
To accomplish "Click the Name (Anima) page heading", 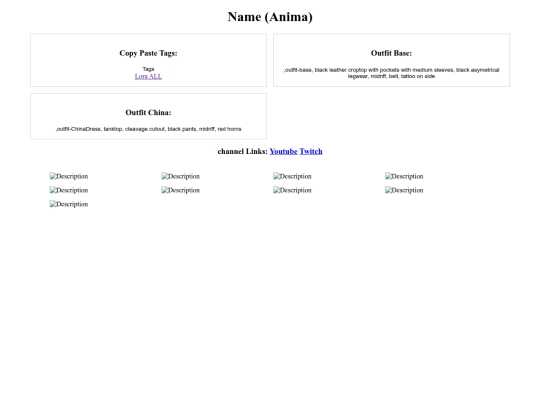I will point(270,17).
